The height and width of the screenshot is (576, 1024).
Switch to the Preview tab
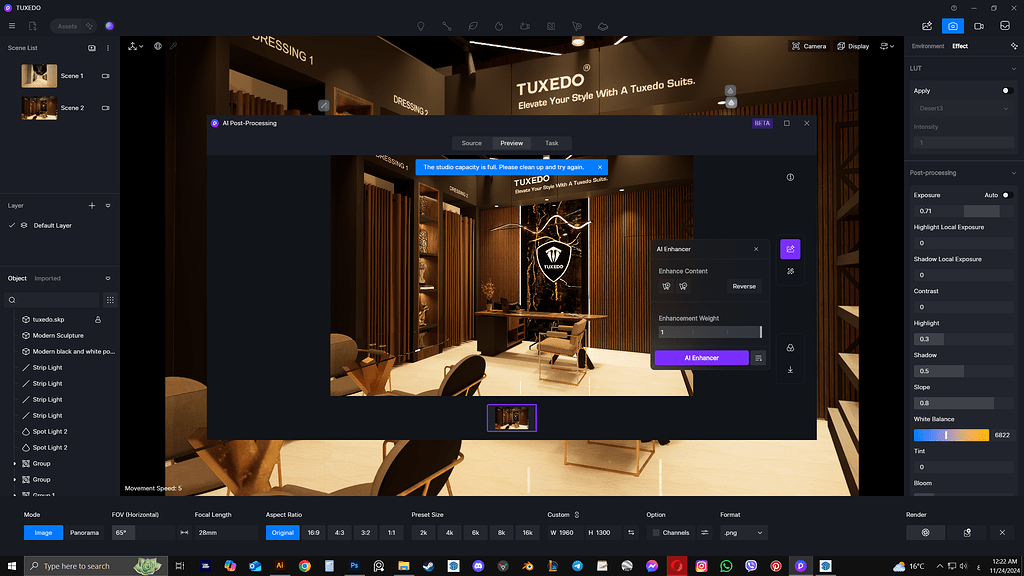pos(511,143)
